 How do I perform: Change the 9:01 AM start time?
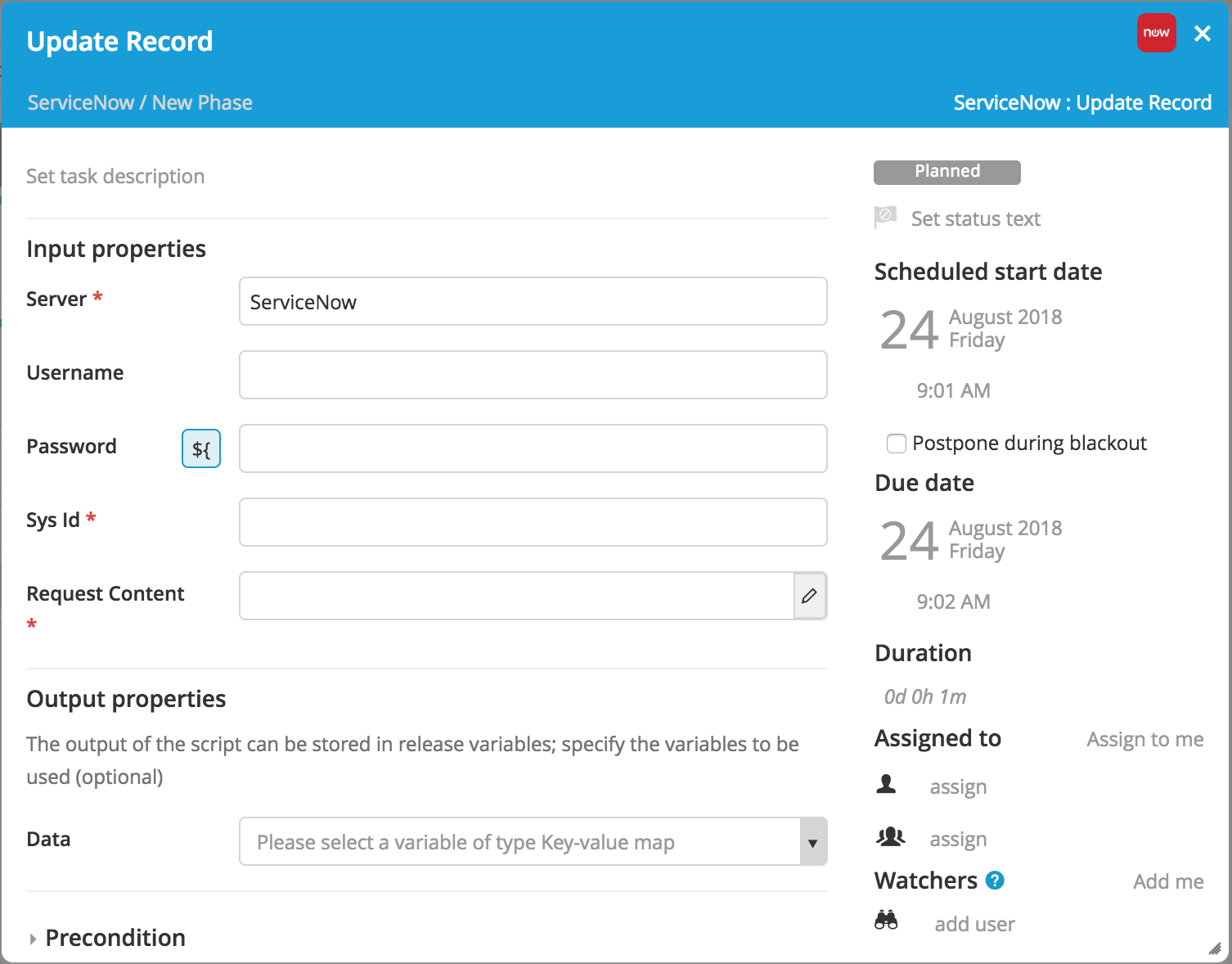[x=953, y=390]
